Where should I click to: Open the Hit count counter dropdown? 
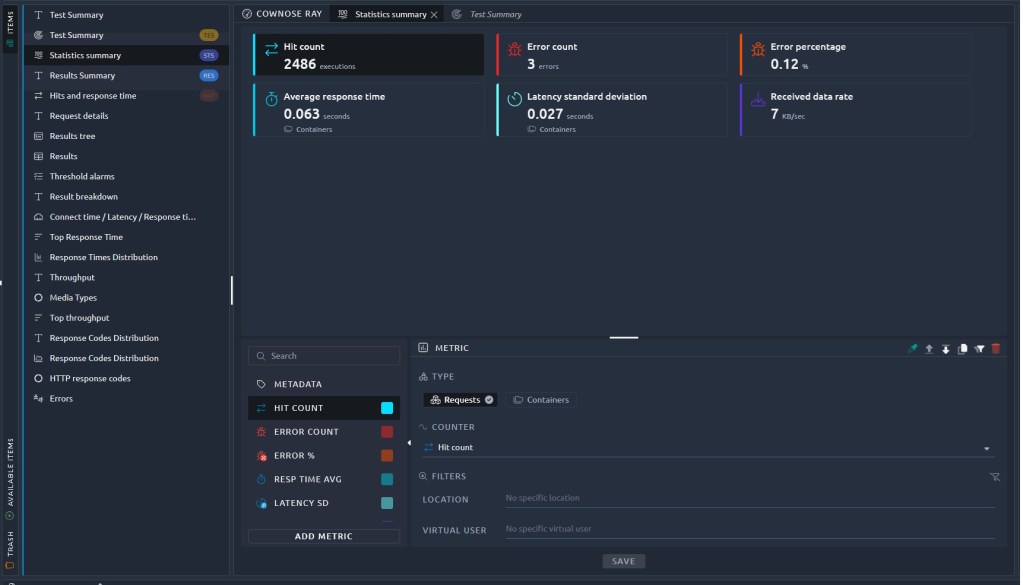point(987,449)
